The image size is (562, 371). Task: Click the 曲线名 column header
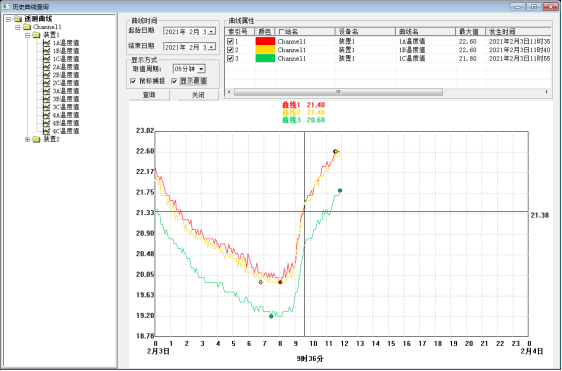point(426,32)
